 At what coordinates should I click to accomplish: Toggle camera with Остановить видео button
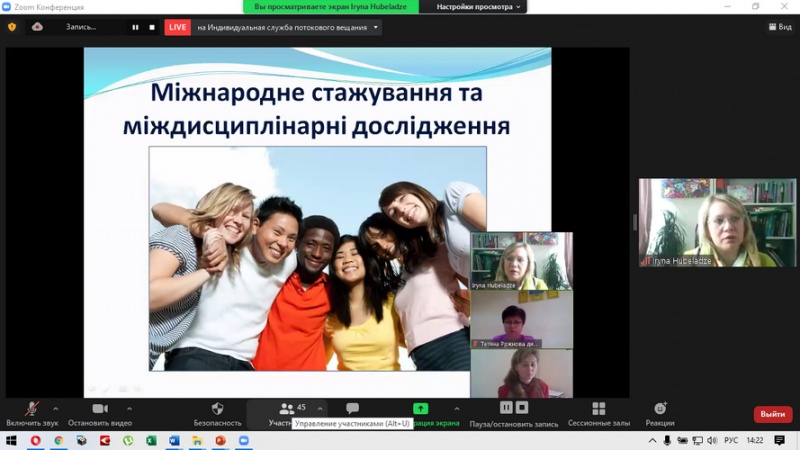point(100,409)
